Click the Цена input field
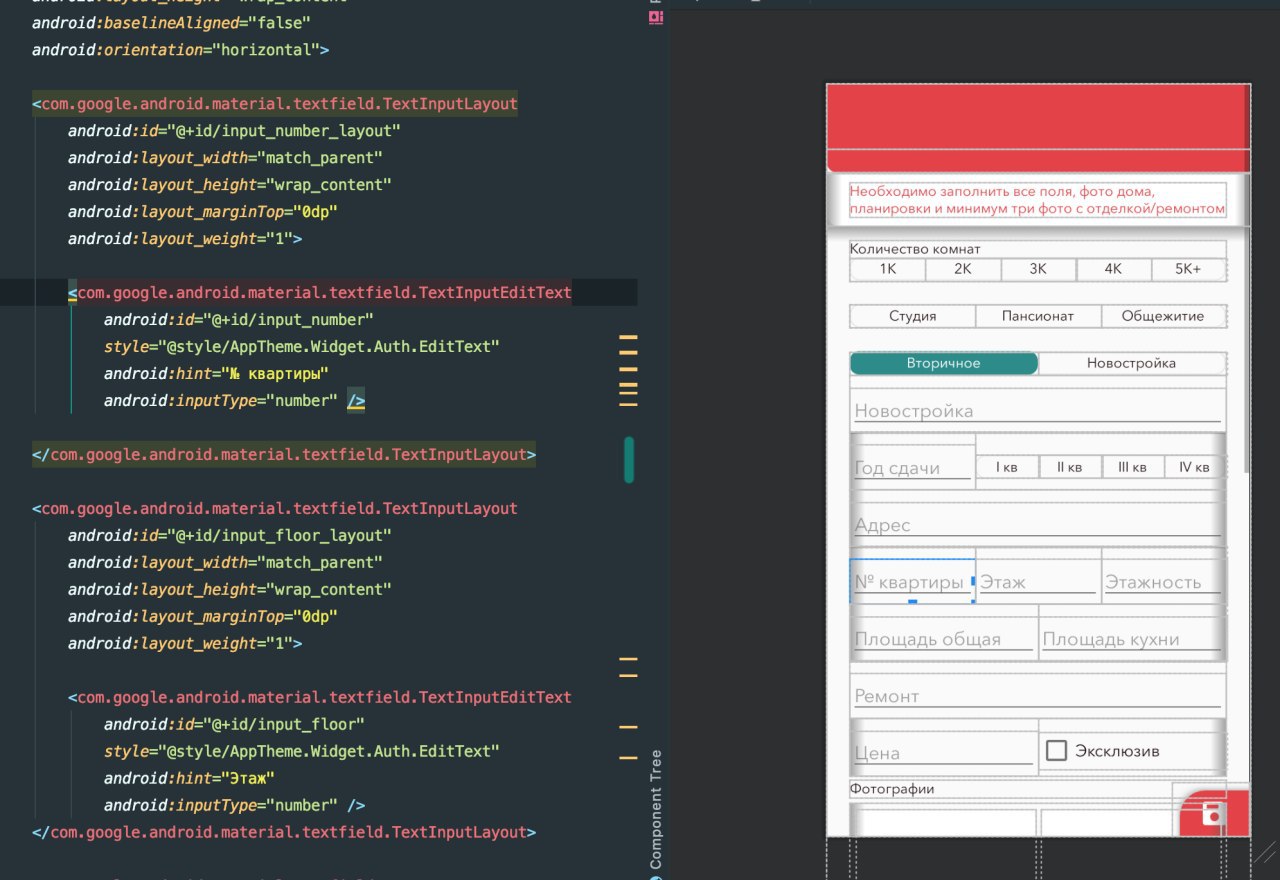 (x=943, y=752)
